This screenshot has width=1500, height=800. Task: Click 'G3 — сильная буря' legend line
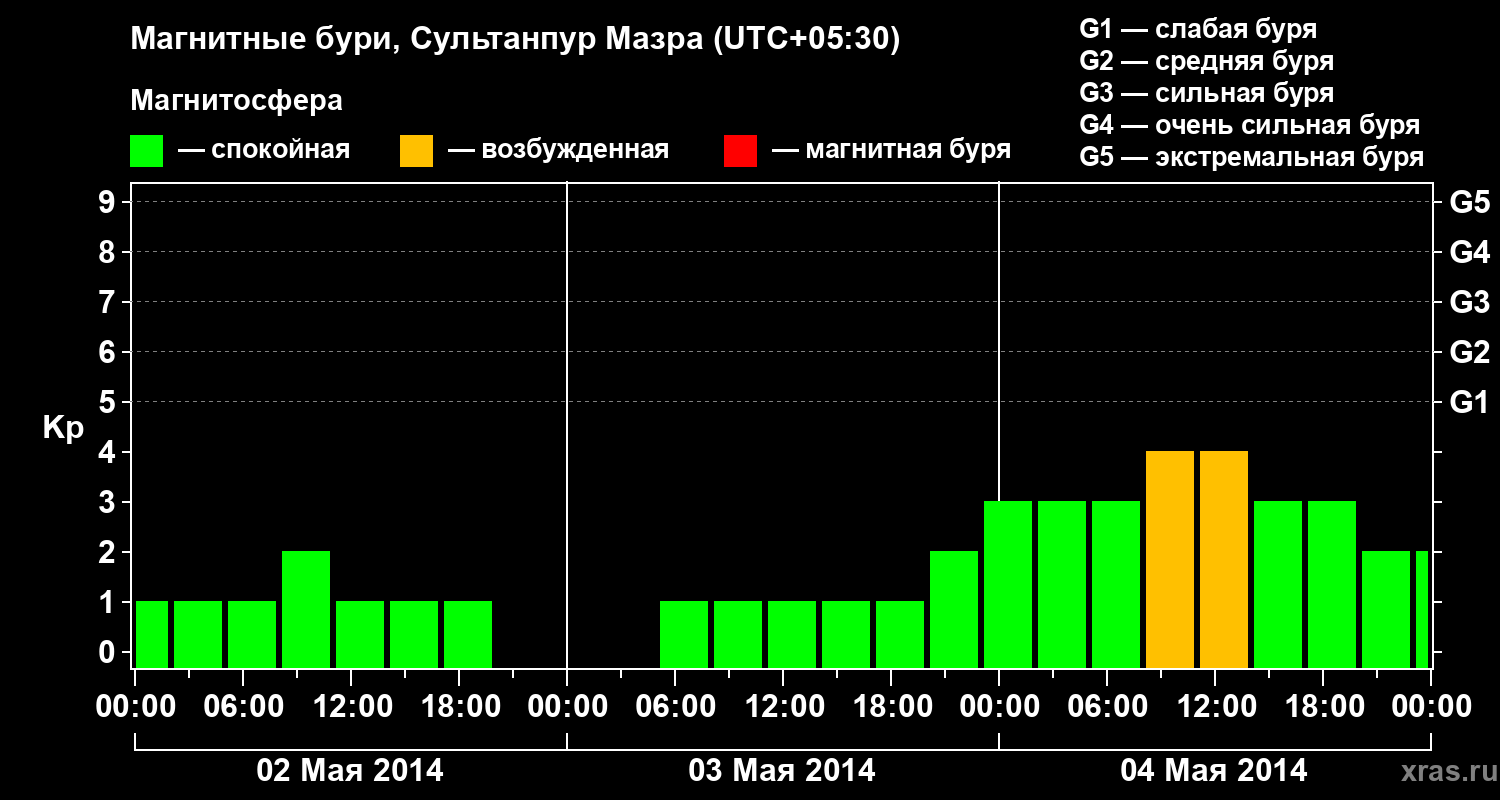tap(1207, 93)
